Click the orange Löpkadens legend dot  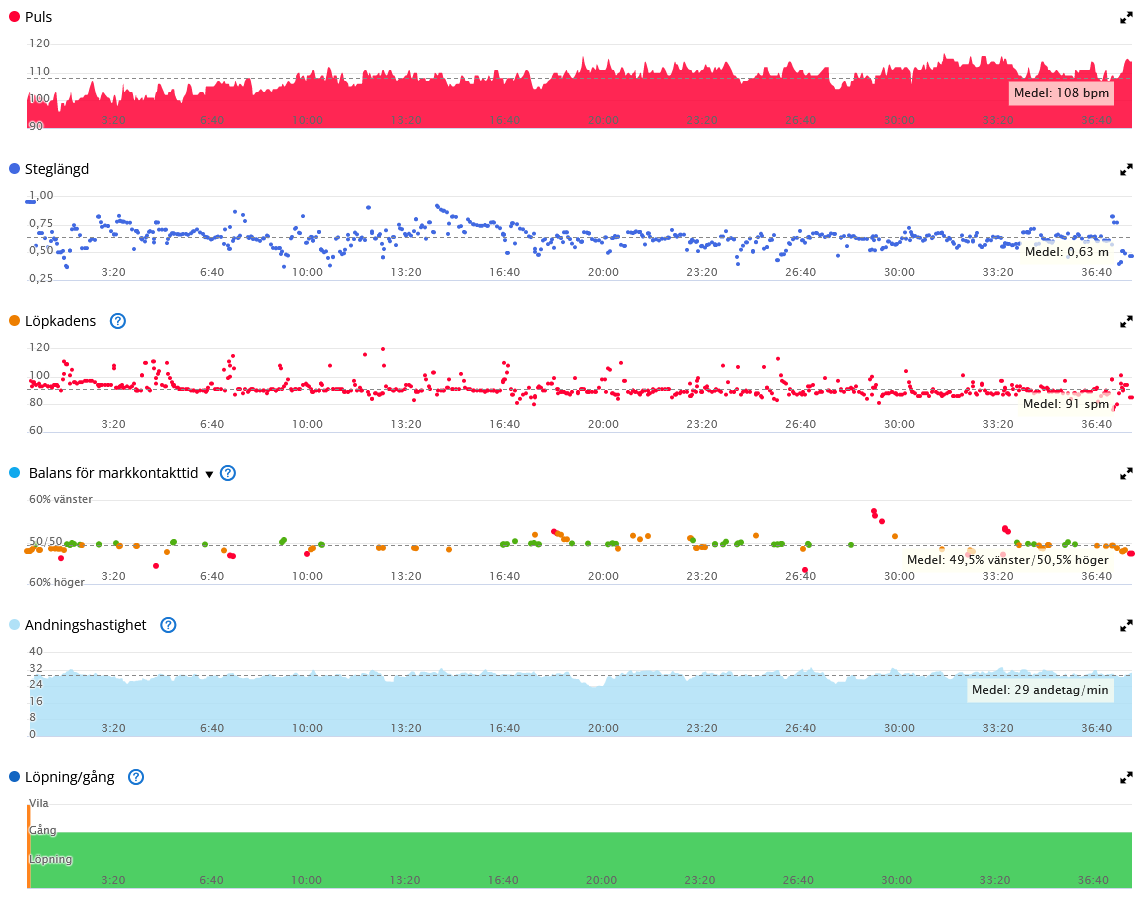(14, 320)
